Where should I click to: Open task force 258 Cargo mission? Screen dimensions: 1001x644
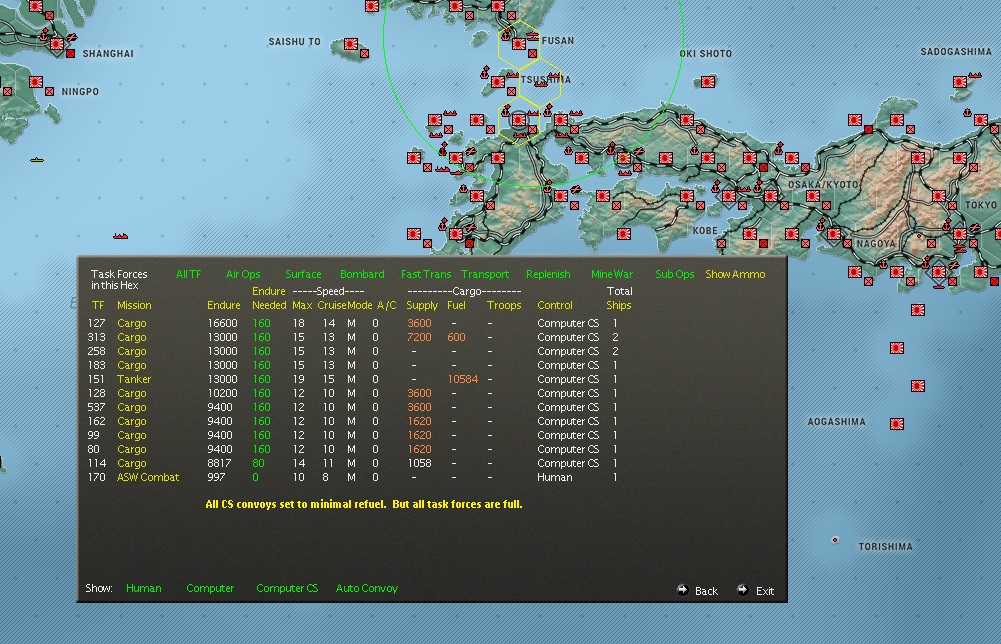132,351
